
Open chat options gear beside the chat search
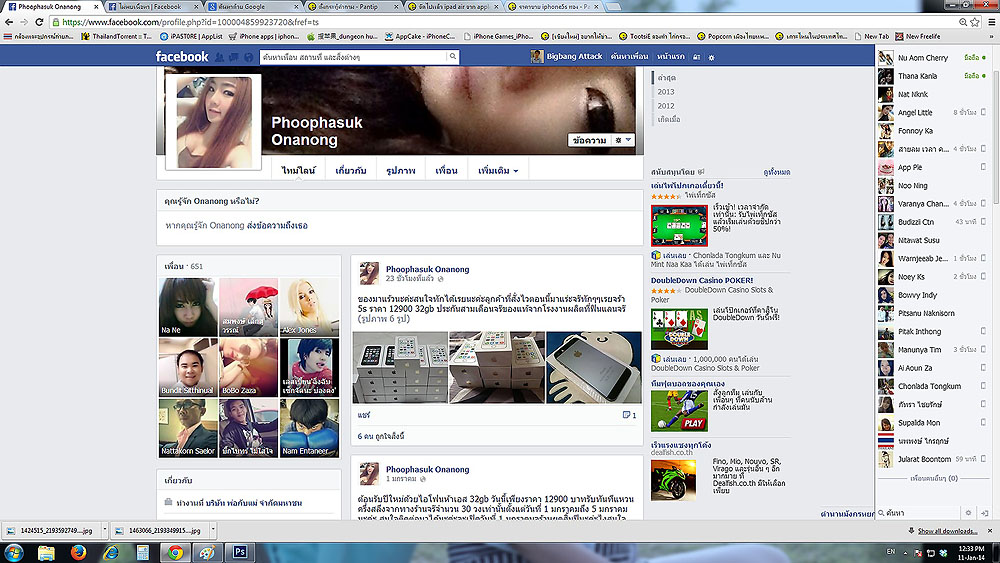coord(968,513)
